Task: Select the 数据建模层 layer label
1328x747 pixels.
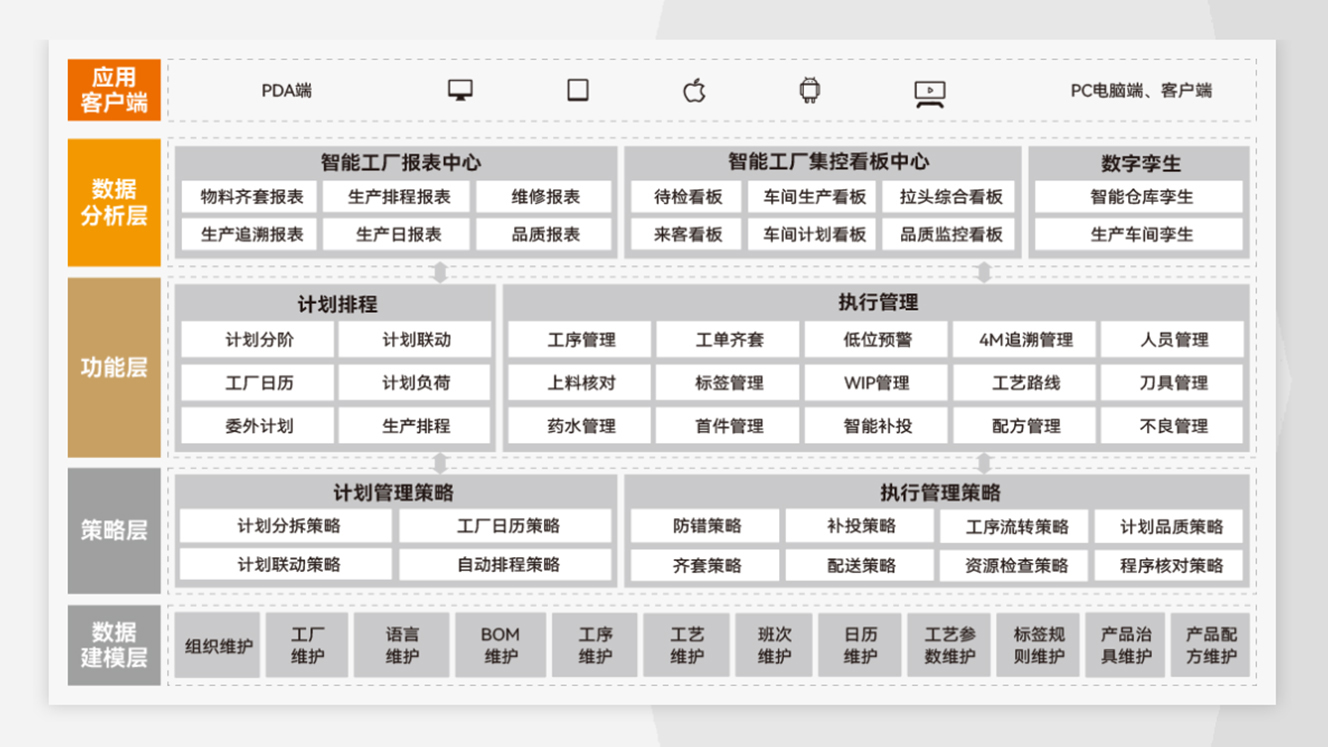Action: (x=113, y=644)
